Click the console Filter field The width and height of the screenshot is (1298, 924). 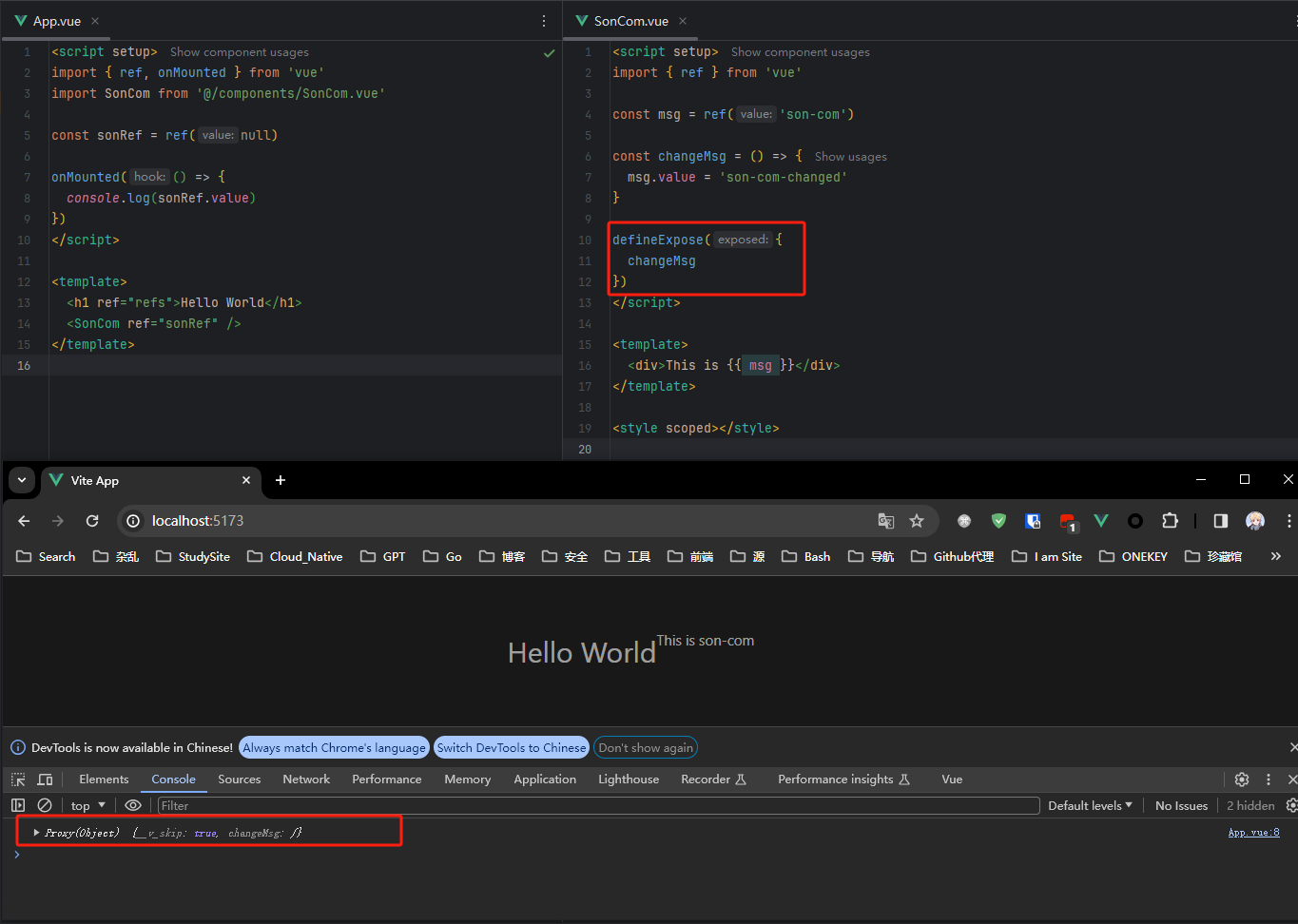(x=598, y=805)
